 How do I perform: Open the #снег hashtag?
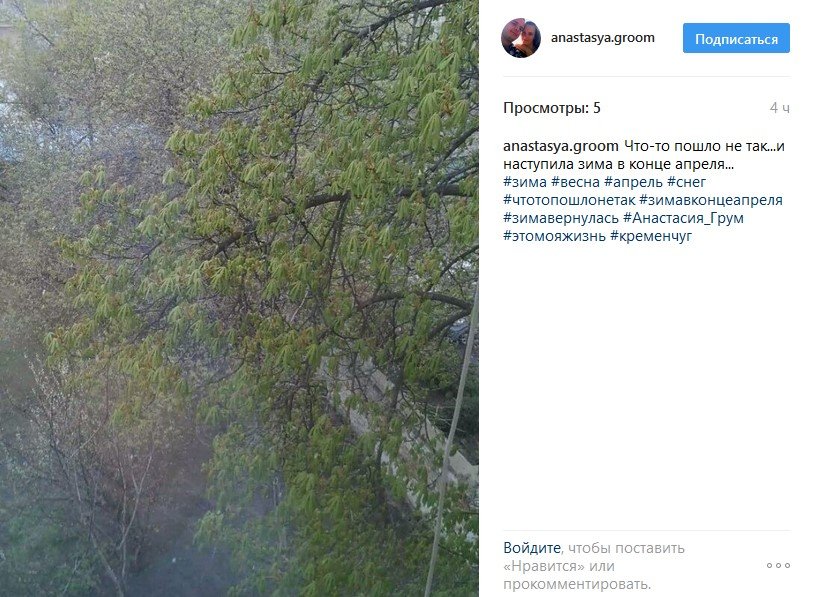(x=686, y=182)
